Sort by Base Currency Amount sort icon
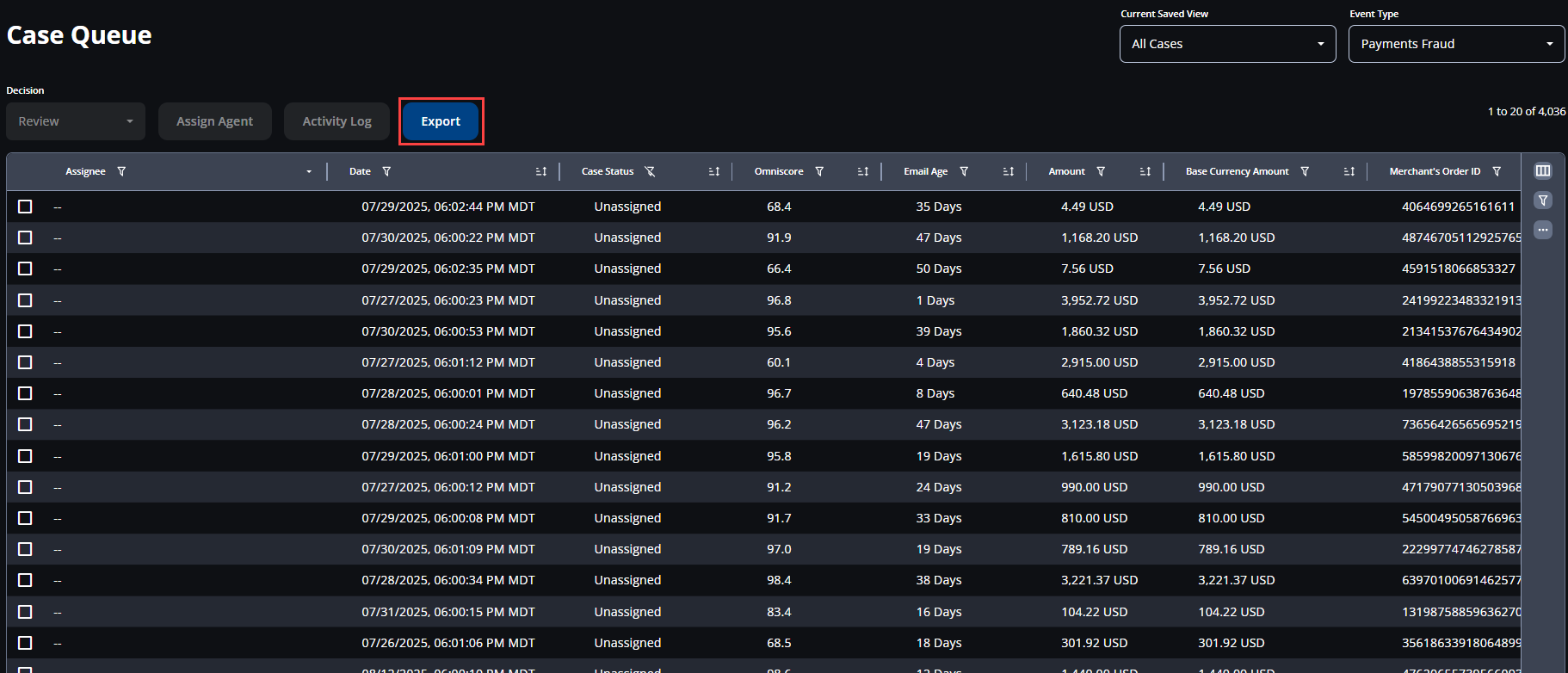Viewport: 1568px width, 673px height. tap(1349, 171)
